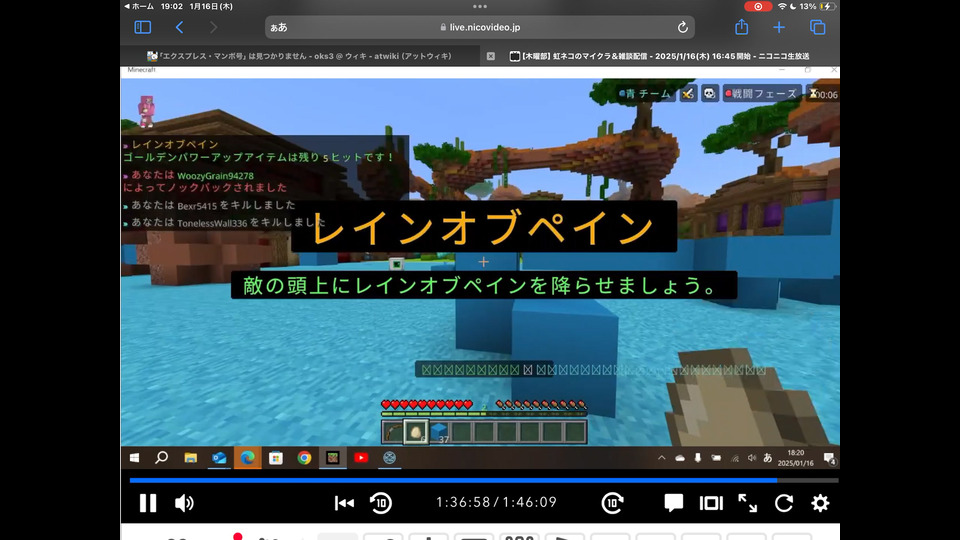Image resolution: width=960 pixels, height=540 pixels.
Task: Click the 青チーム team label
Action: pyautogui.click(x=643, y=94)
